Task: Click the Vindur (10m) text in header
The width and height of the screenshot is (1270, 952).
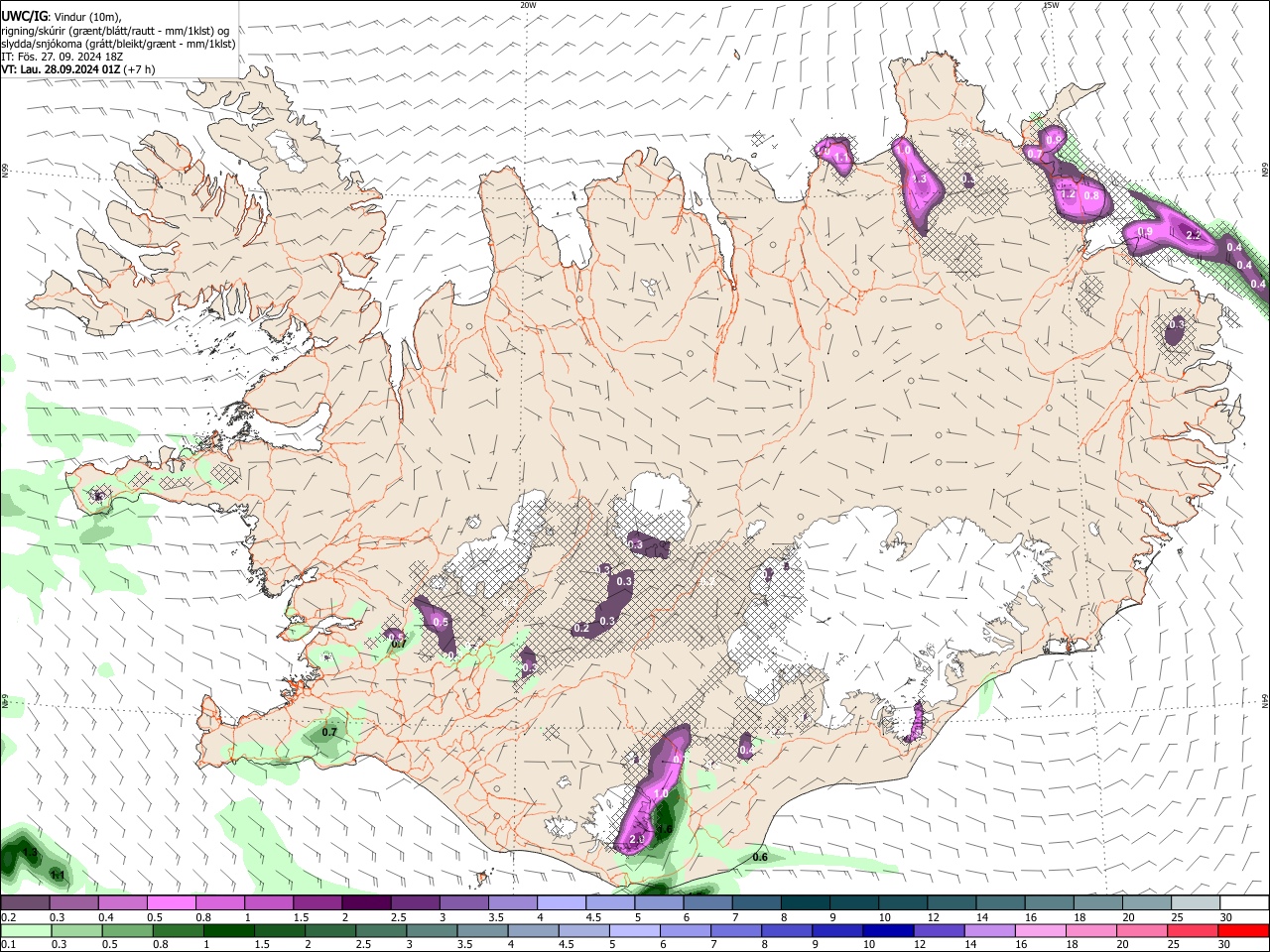Action: (x=87, y=17)
